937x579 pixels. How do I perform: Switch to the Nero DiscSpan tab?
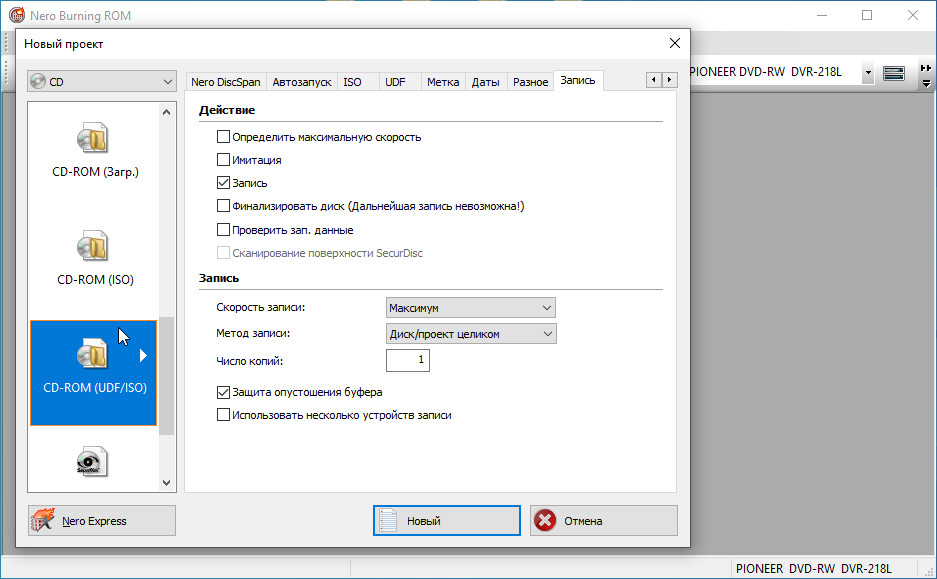click(x=226, y=82)
